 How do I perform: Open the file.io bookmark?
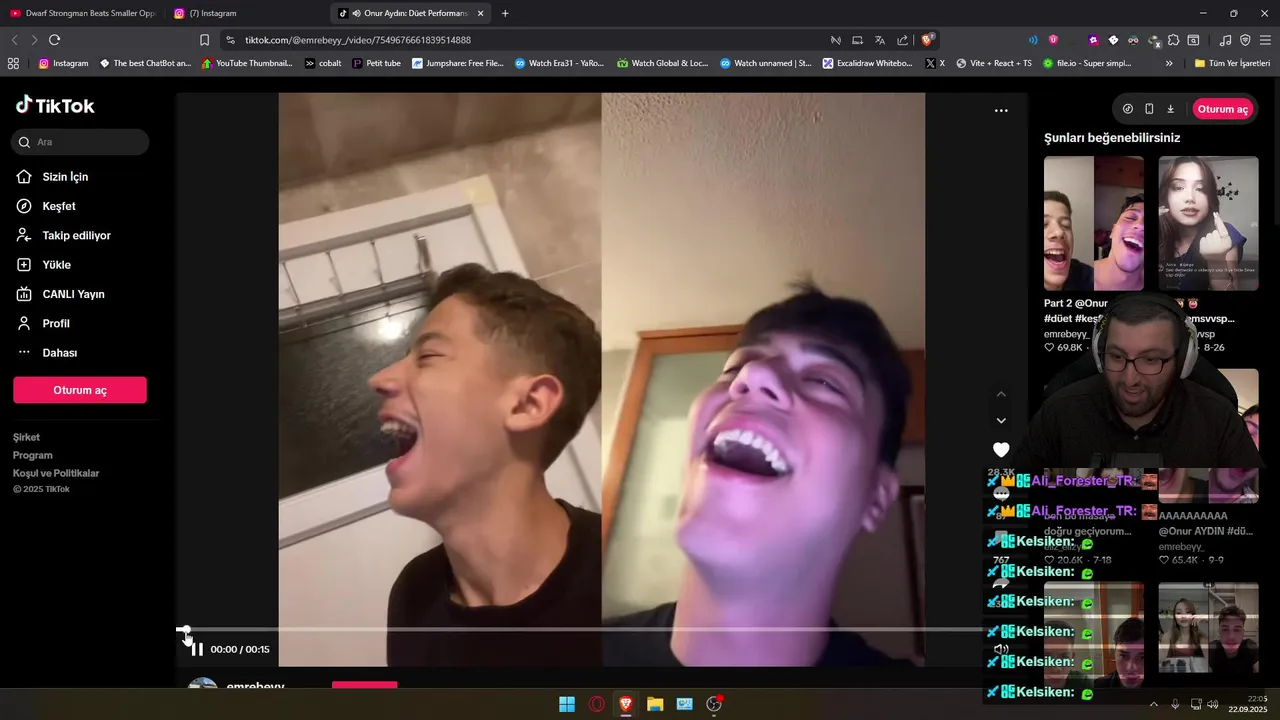point(1087,63)
